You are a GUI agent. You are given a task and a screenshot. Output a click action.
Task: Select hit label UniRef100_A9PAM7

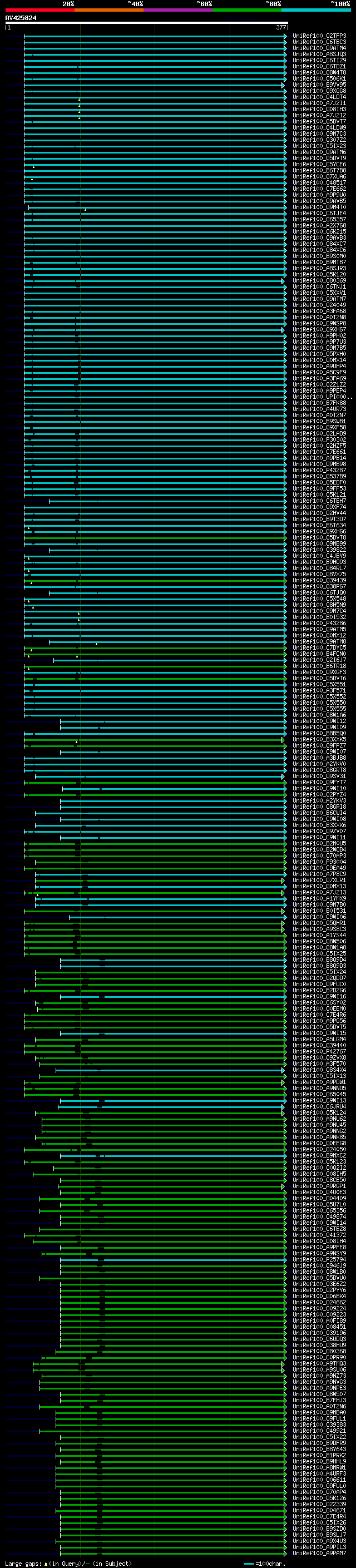pyautogui.click(x=319, y=1553)
